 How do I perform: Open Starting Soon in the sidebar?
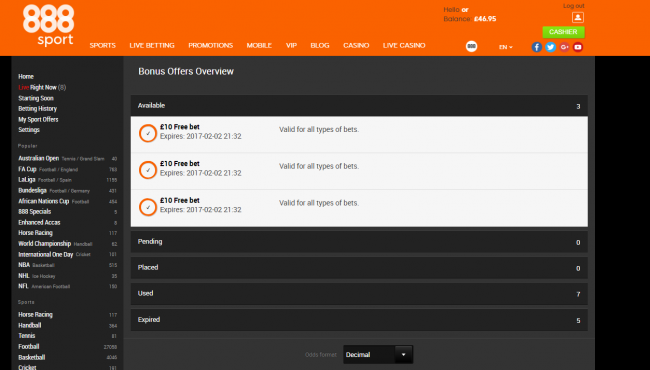pos(36,98)
